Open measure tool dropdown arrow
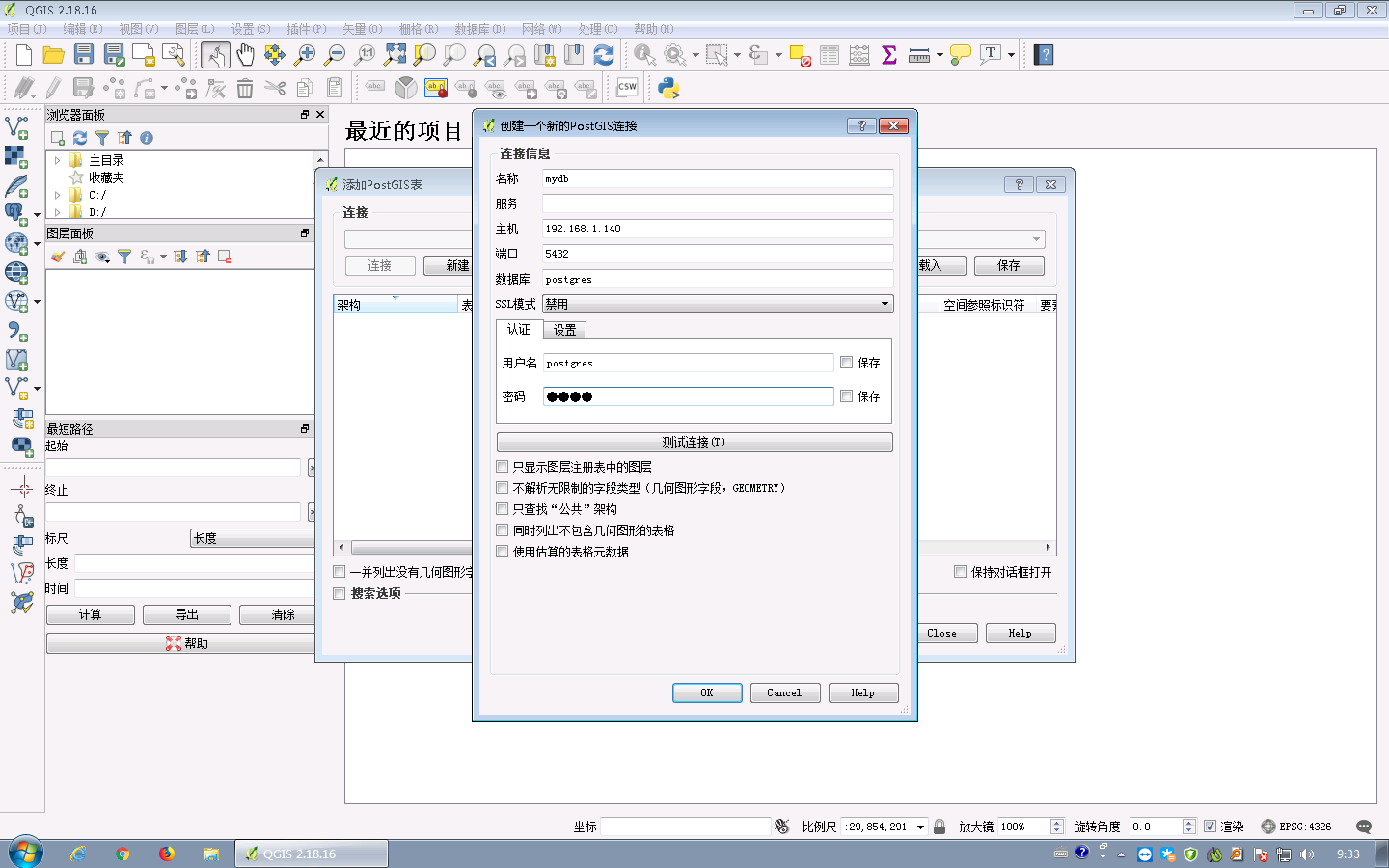Image resolution: width=1389 pixels, height=868 pixels. click(x=940, y=55)
